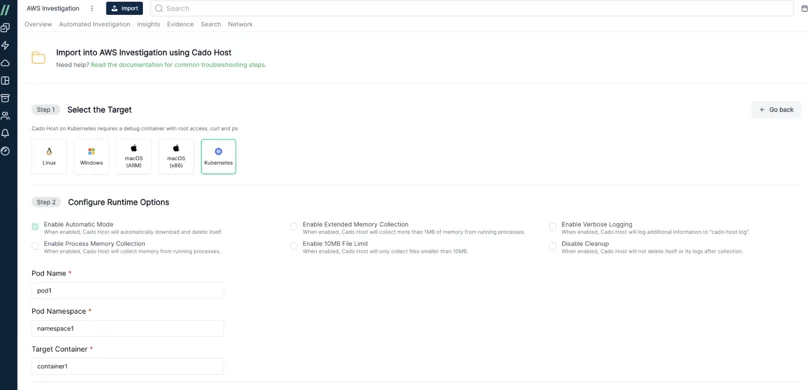Viewport: 810px width, 390px height.
Task: Check Enable Extended Memory Collection
Action: (294, 227)
